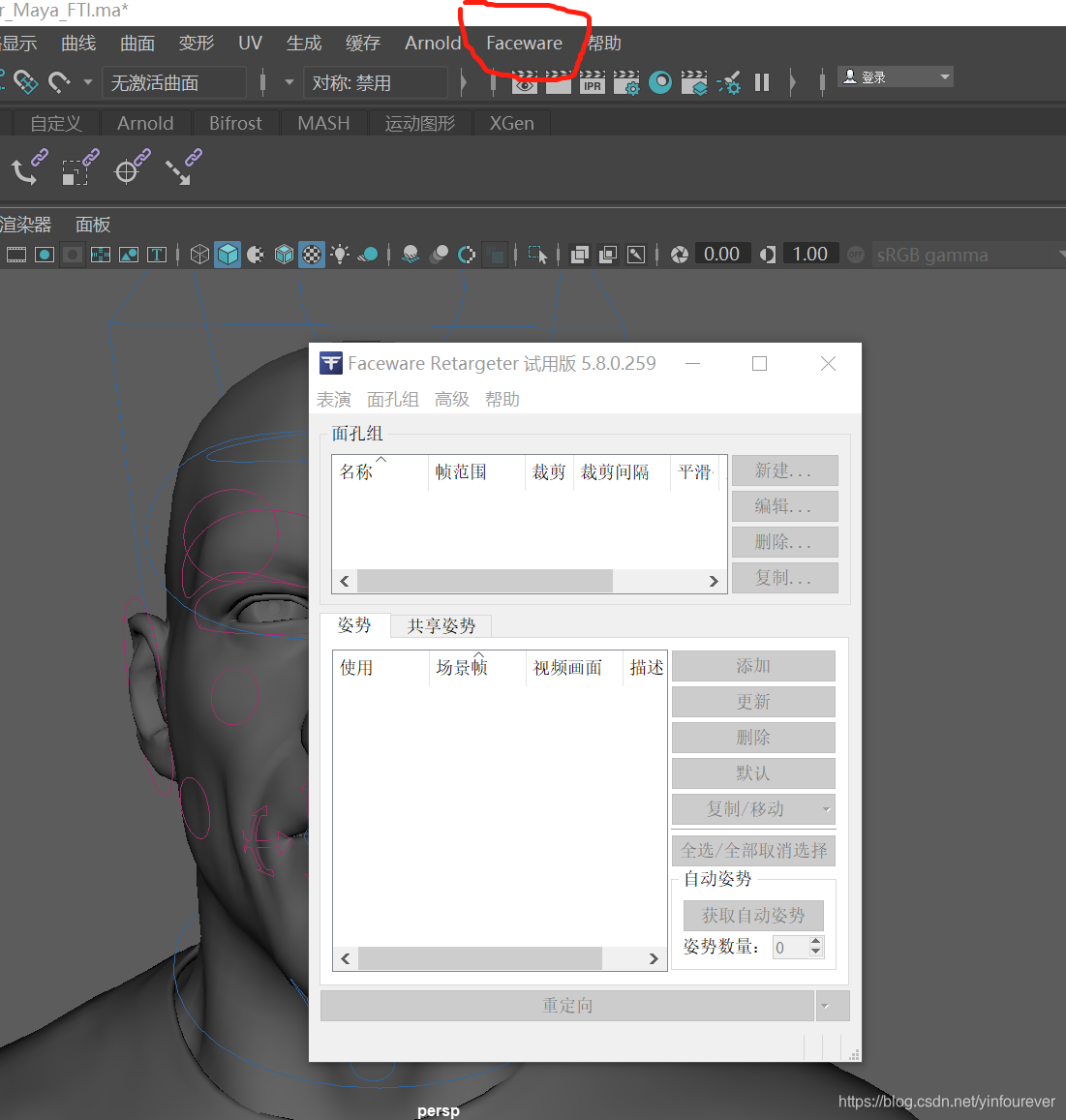
Task: Click the 新建... button
Action: [784, 470]
